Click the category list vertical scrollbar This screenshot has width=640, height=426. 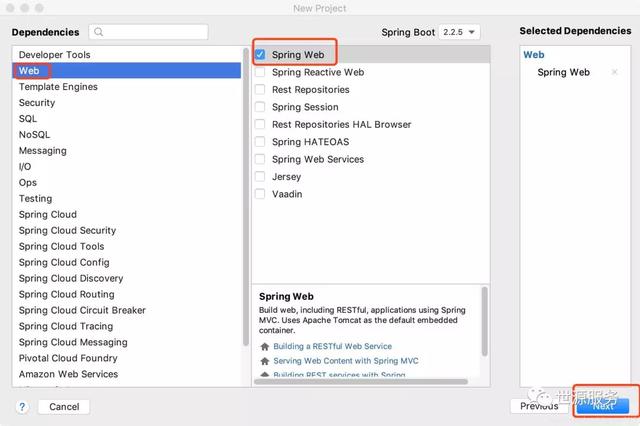246,197
